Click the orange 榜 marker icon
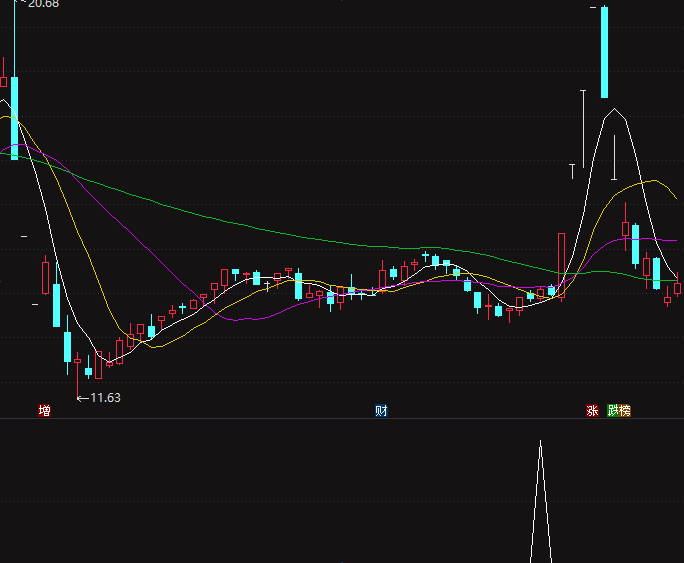Viewport: 684px width, 563px height. coord(625,410)
